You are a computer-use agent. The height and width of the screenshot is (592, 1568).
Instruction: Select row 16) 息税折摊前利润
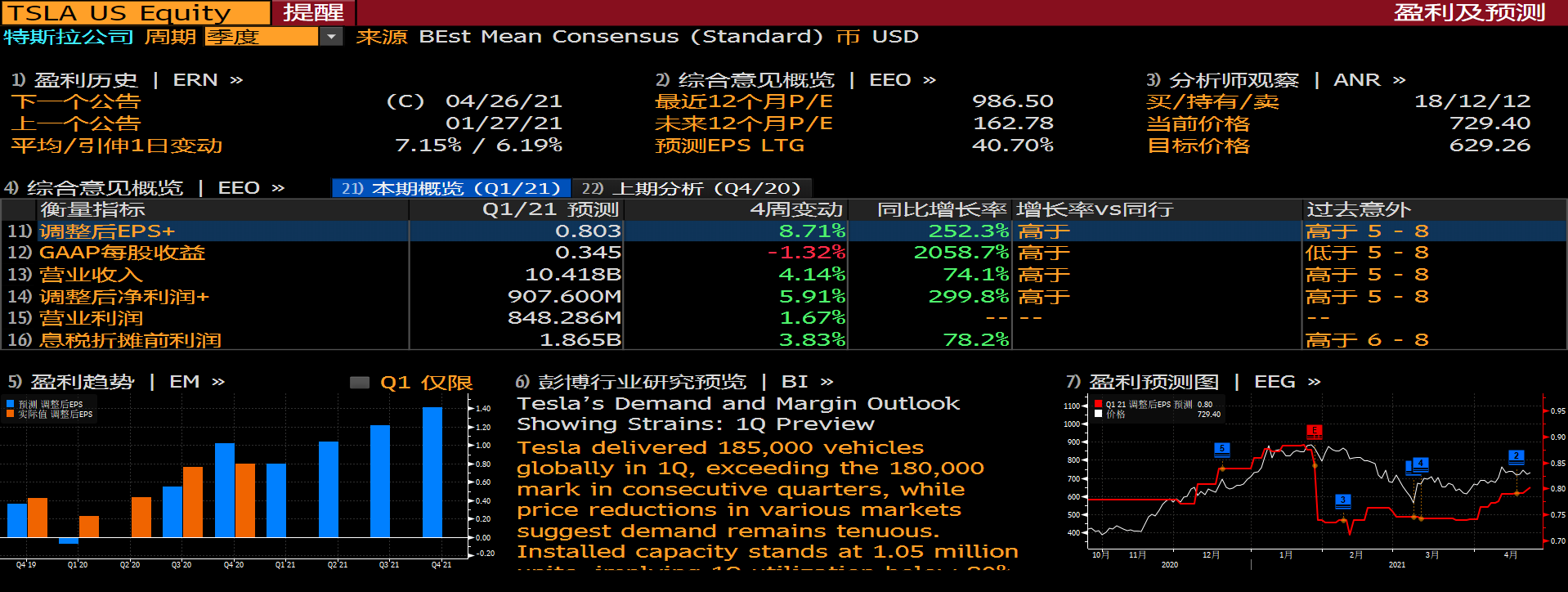pyautogui.click(x=783, y=339)
